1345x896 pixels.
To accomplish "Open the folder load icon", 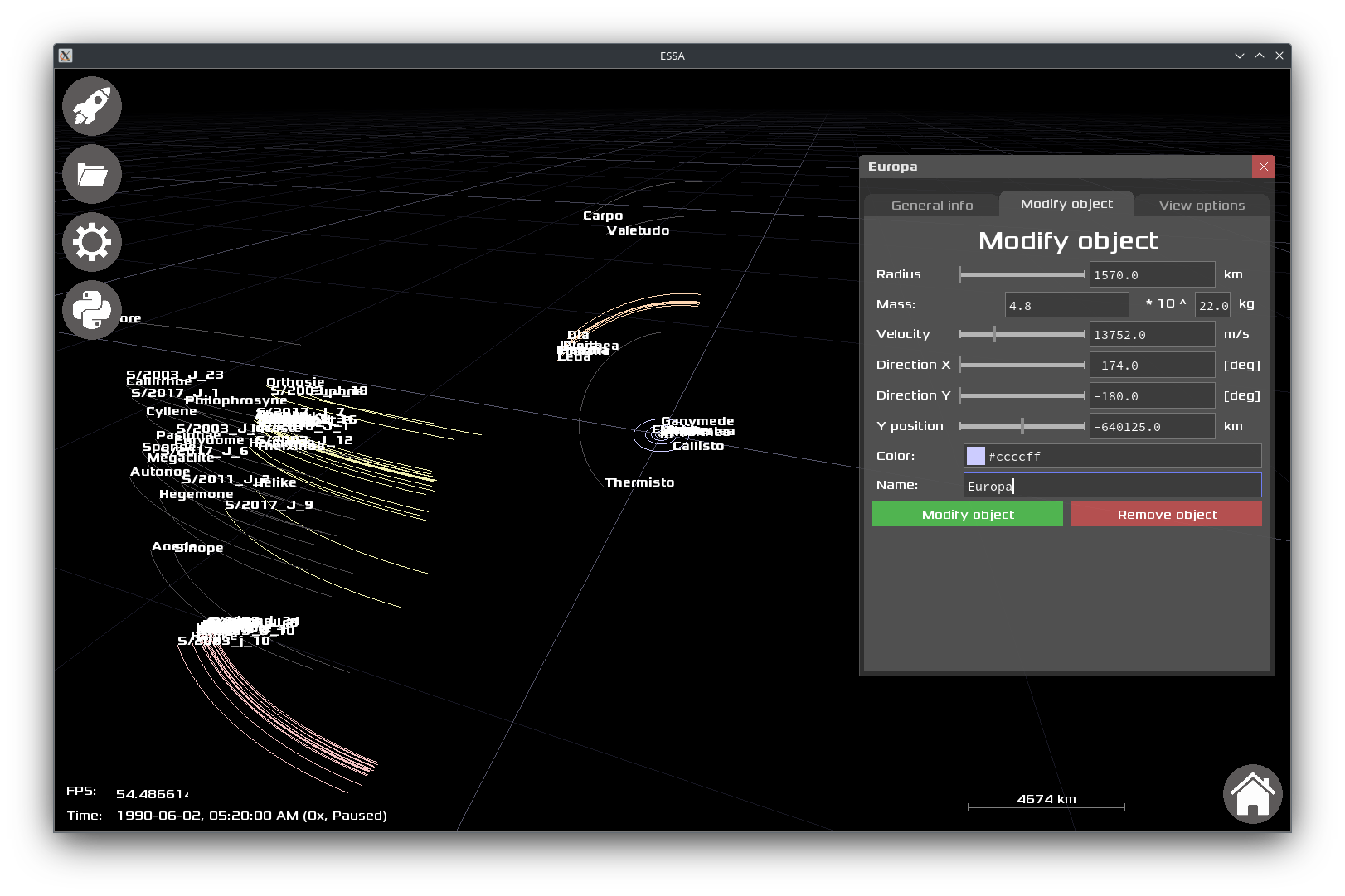I will (92, 174).
